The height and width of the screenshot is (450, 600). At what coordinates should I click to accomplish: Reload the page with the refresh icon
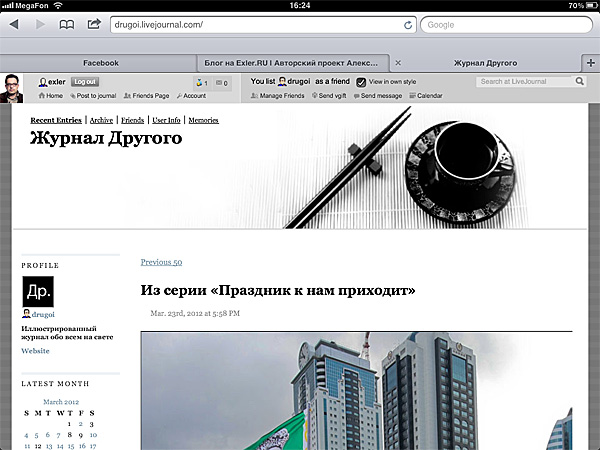(408, 24)
